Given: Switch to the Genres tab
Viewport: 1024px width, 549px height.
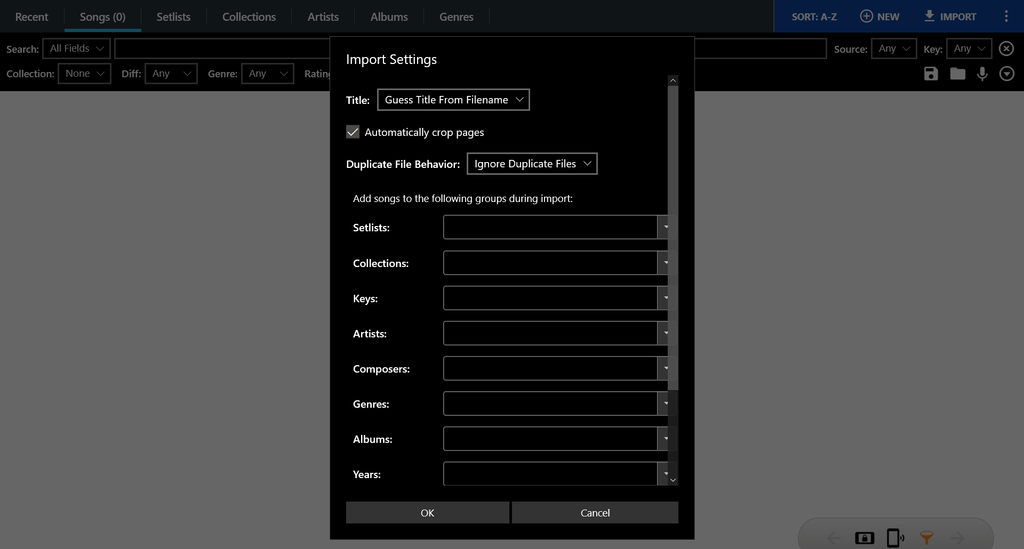Looking at the screenshot, I should (456, 16).
